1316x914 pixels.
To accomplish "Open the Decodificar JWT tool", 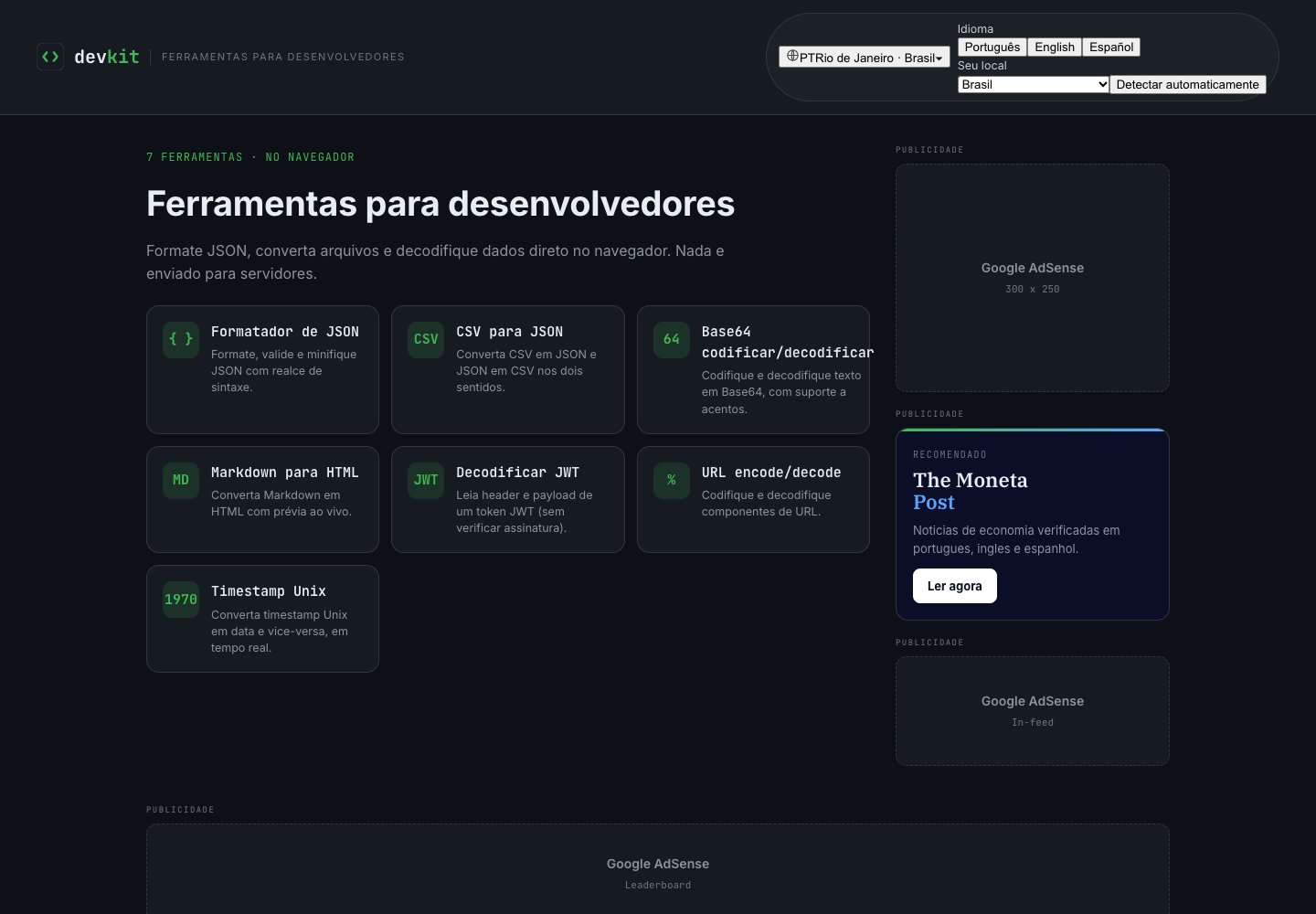I will (x=508, y=499).
